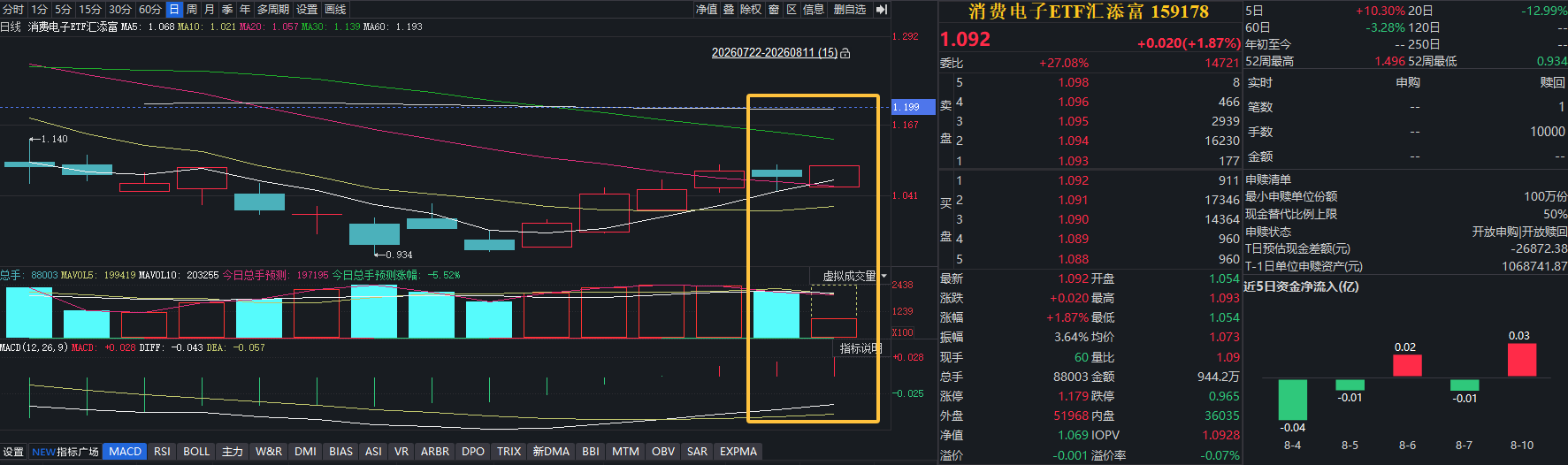Viewport: 1568px width, 465px height.
Task: Click the current price 1.092 header
Action: point(965,40)
